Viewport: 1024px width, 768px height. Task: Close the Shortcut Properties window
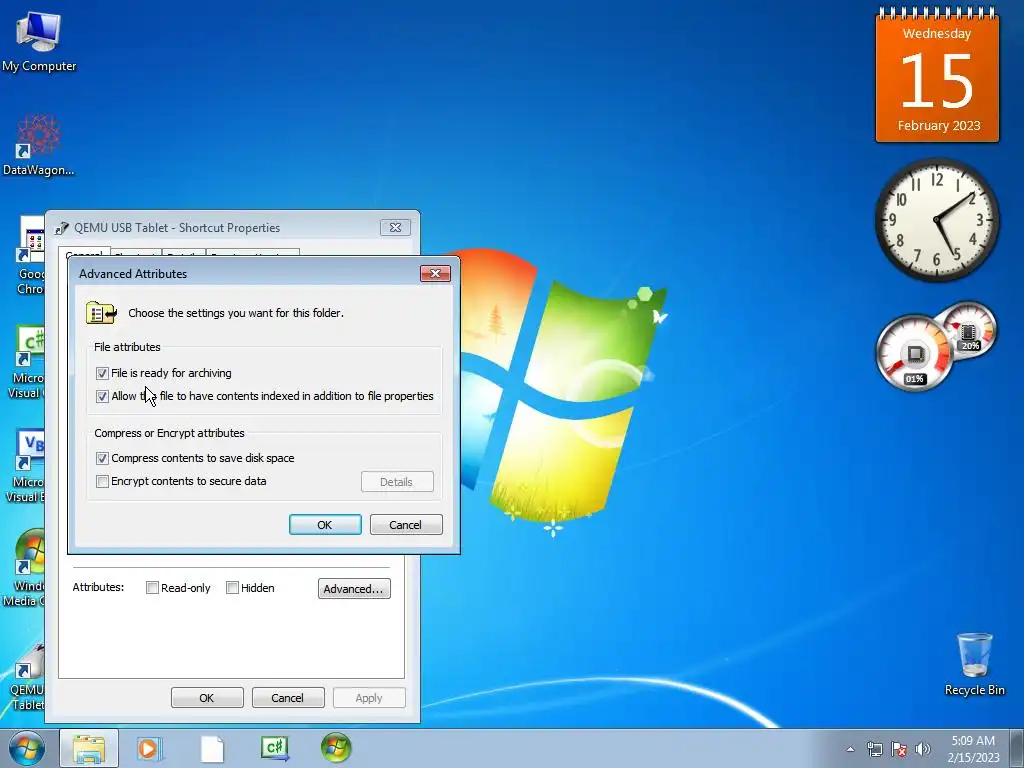click(396, 227)
